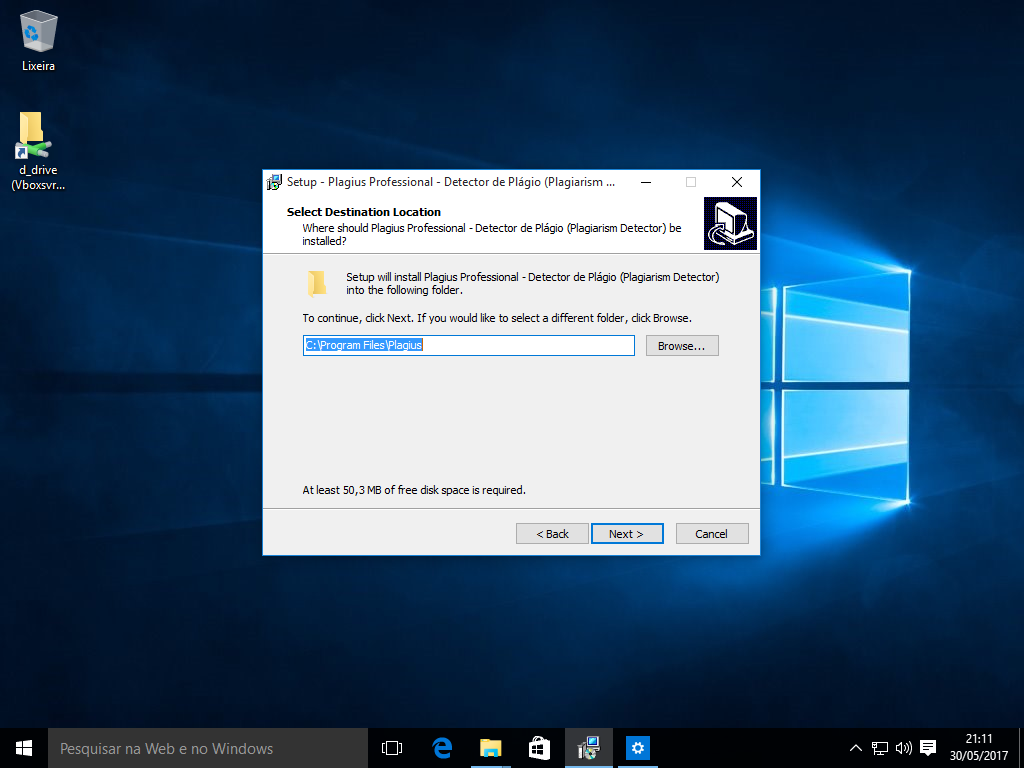Click the yellow folder icon in setup

point(317,283)
